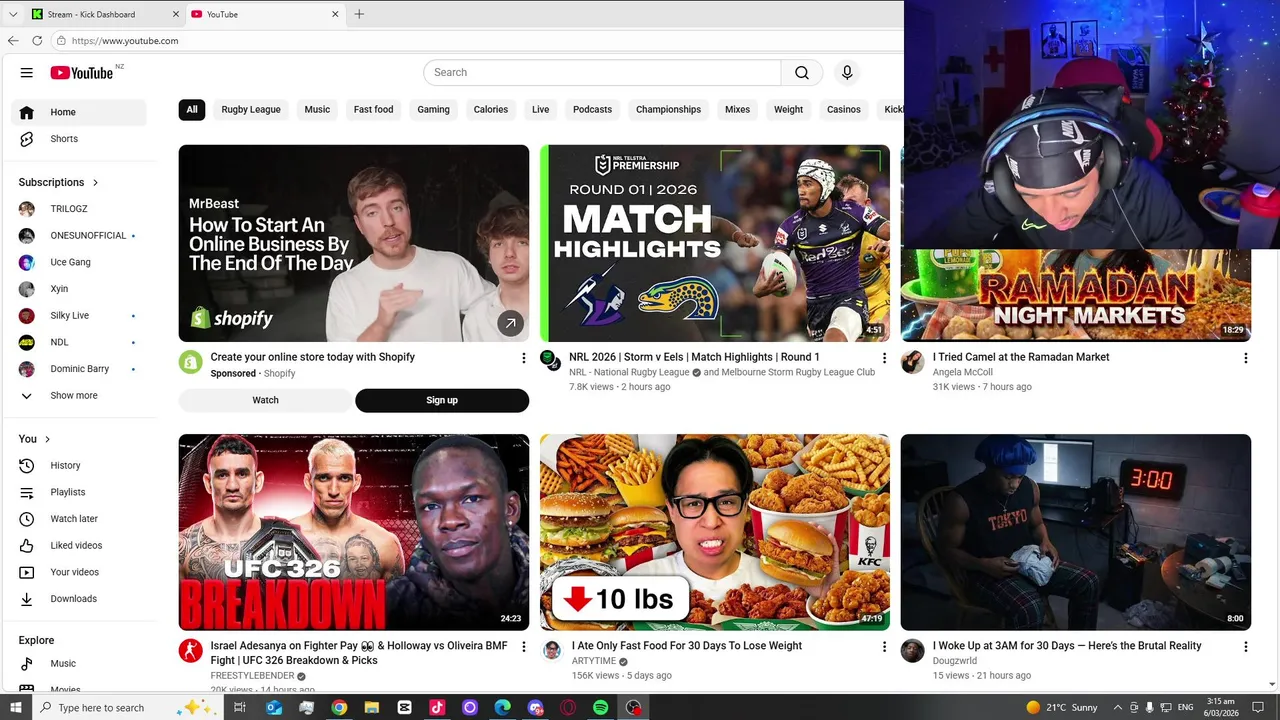Open options for Ramadan Market camel video
This screenshot has width=1280, height=720.
click(x=1245, y=358)
